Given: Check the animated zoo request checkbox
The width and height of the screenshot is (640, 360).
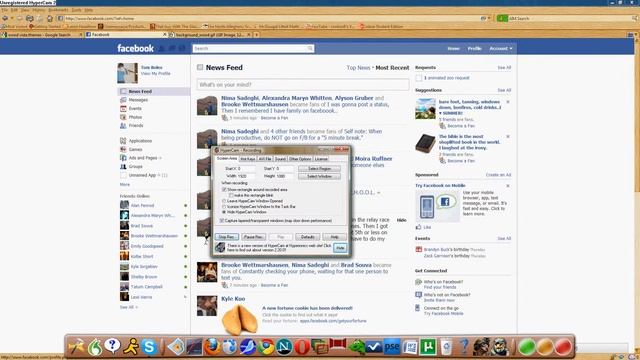Looking at the screenshot, I should 418,78.
